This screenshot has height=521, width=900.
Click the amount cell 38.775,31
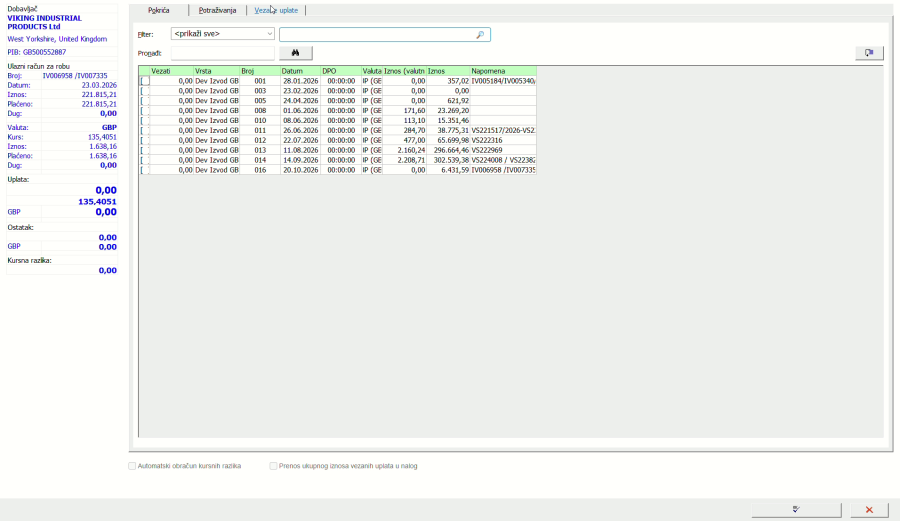pos(448,130)
